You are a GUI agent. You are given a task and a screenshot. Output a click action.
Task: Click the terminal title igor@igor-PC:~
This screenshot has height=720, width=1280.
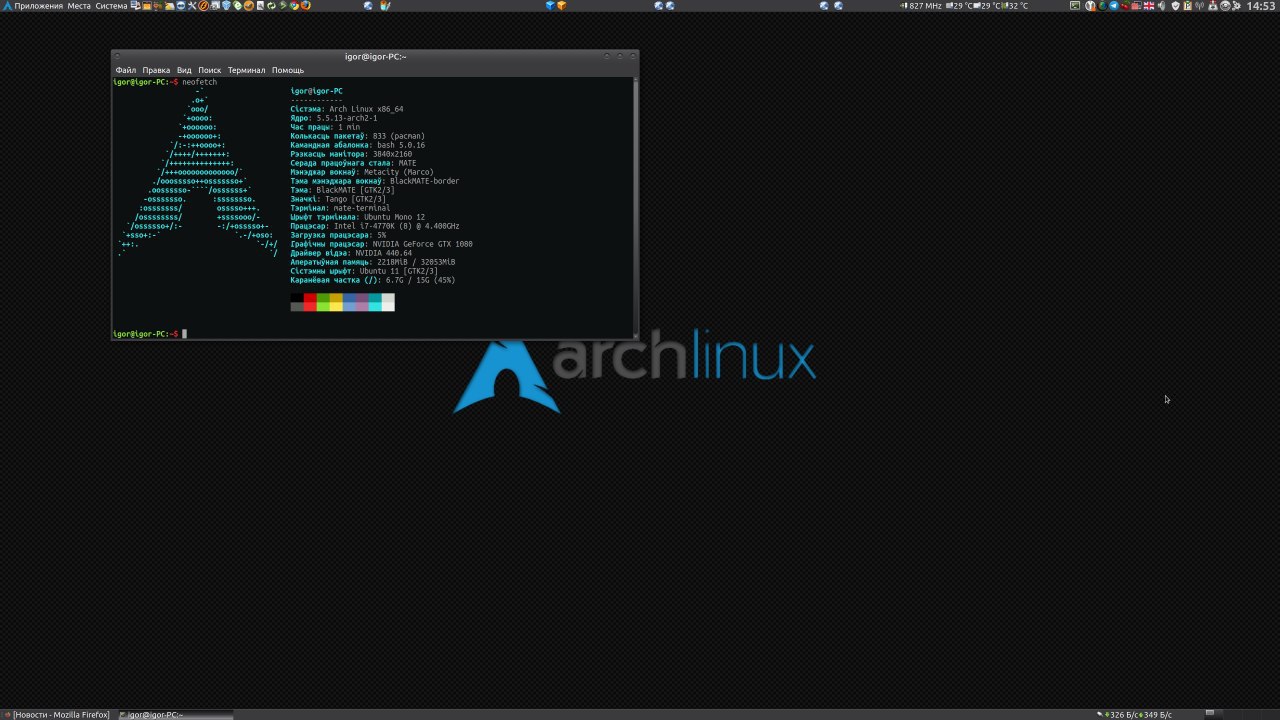(x=375, y=57)
